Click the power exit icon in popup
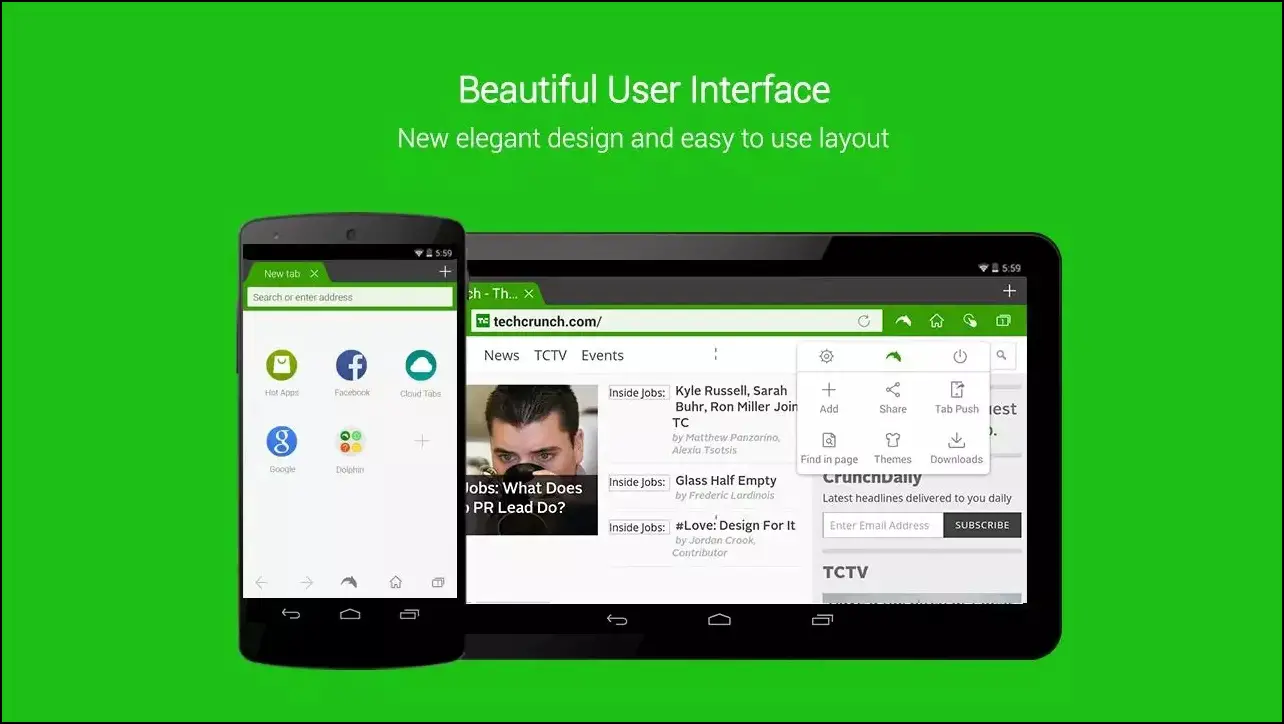Viewport: 1284px width, 724px height. [x=960, y=356]
